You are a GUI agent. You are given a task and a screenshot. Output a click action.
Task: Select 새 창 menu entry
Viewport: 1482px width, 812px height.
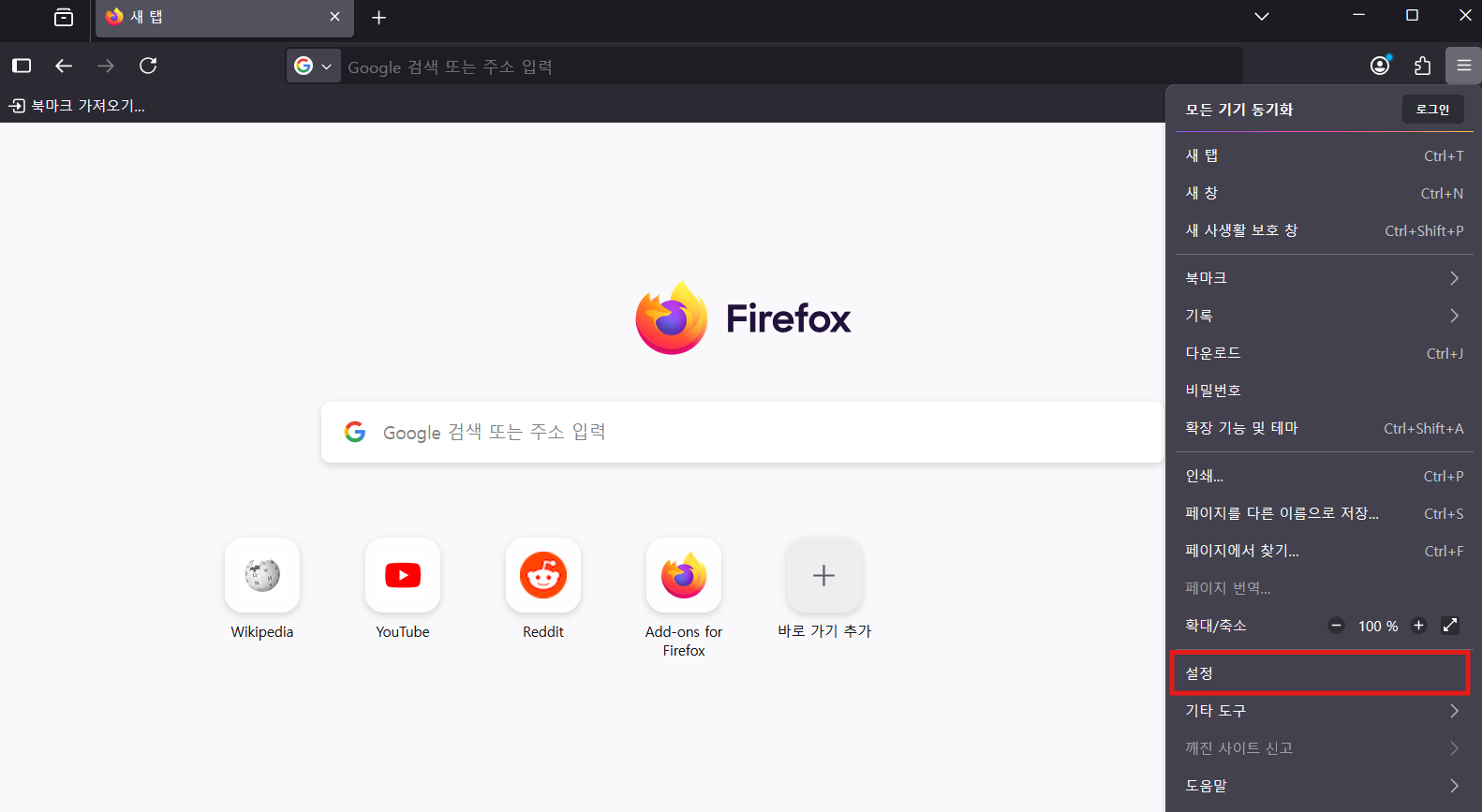point(1324,193)
